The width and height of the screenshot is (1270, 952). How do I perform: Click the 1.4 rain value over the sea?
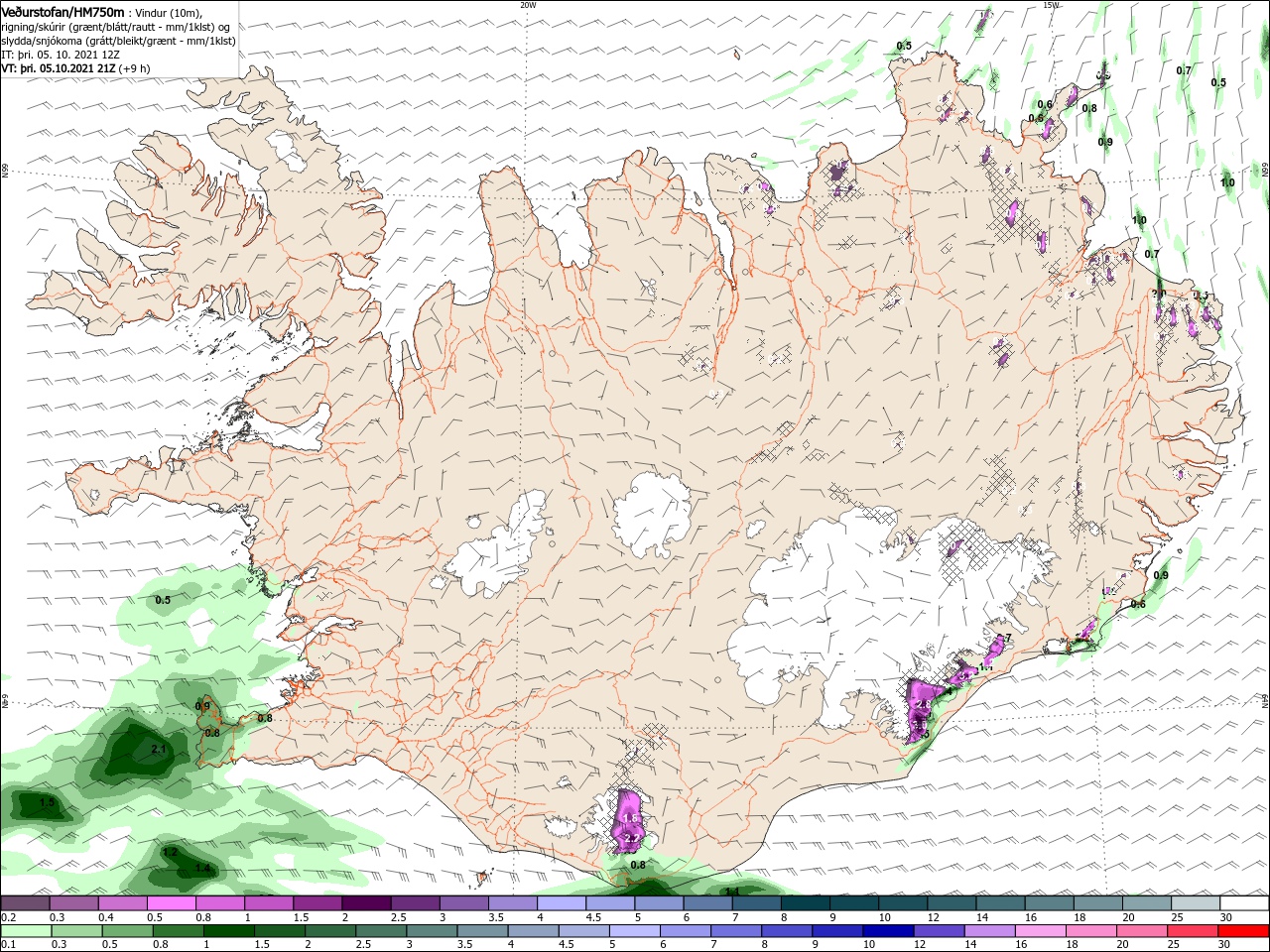tap(203, 868)
